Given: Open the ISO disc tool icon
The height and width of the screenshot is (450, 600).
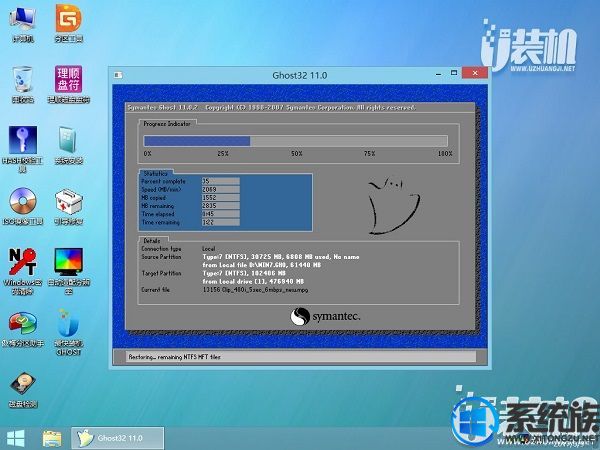Looking at the screenshot, I should click(23, 206).
